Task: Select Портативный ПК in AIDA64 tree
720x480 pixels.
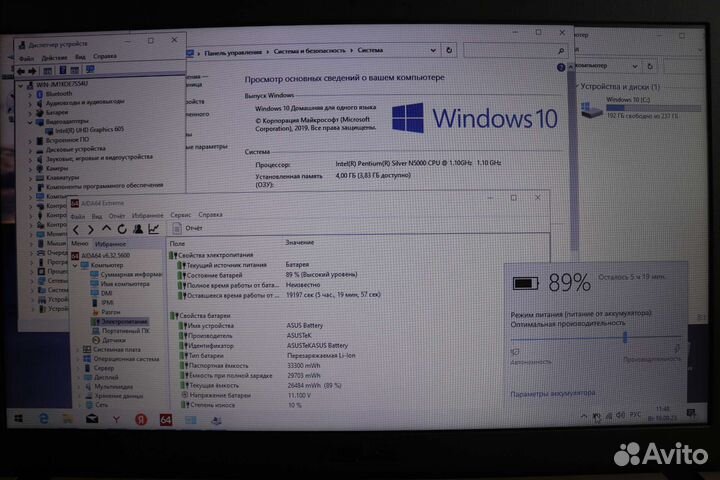Action: [121, 331]
